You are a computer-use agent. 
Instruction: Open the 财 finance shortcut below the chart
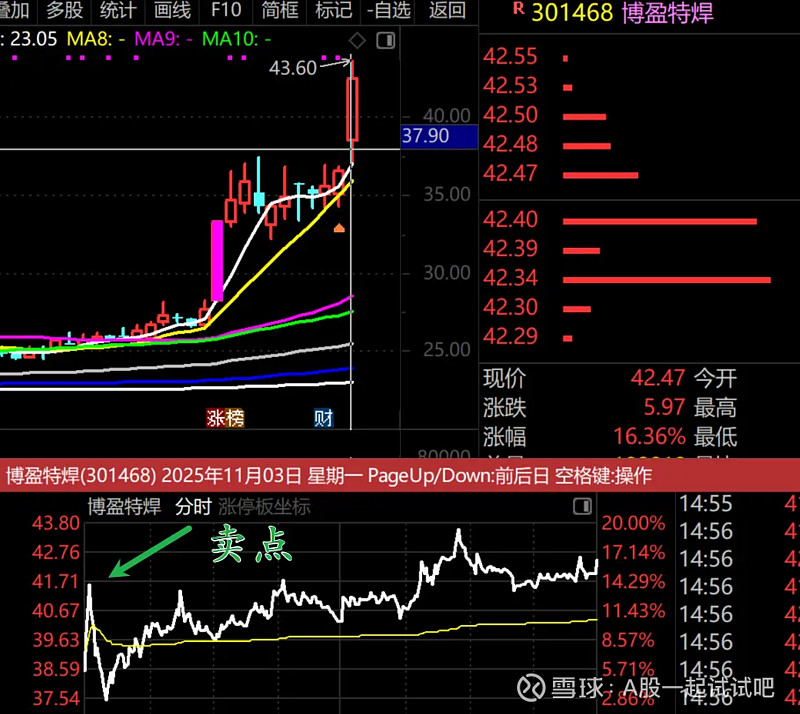point(322,417)
